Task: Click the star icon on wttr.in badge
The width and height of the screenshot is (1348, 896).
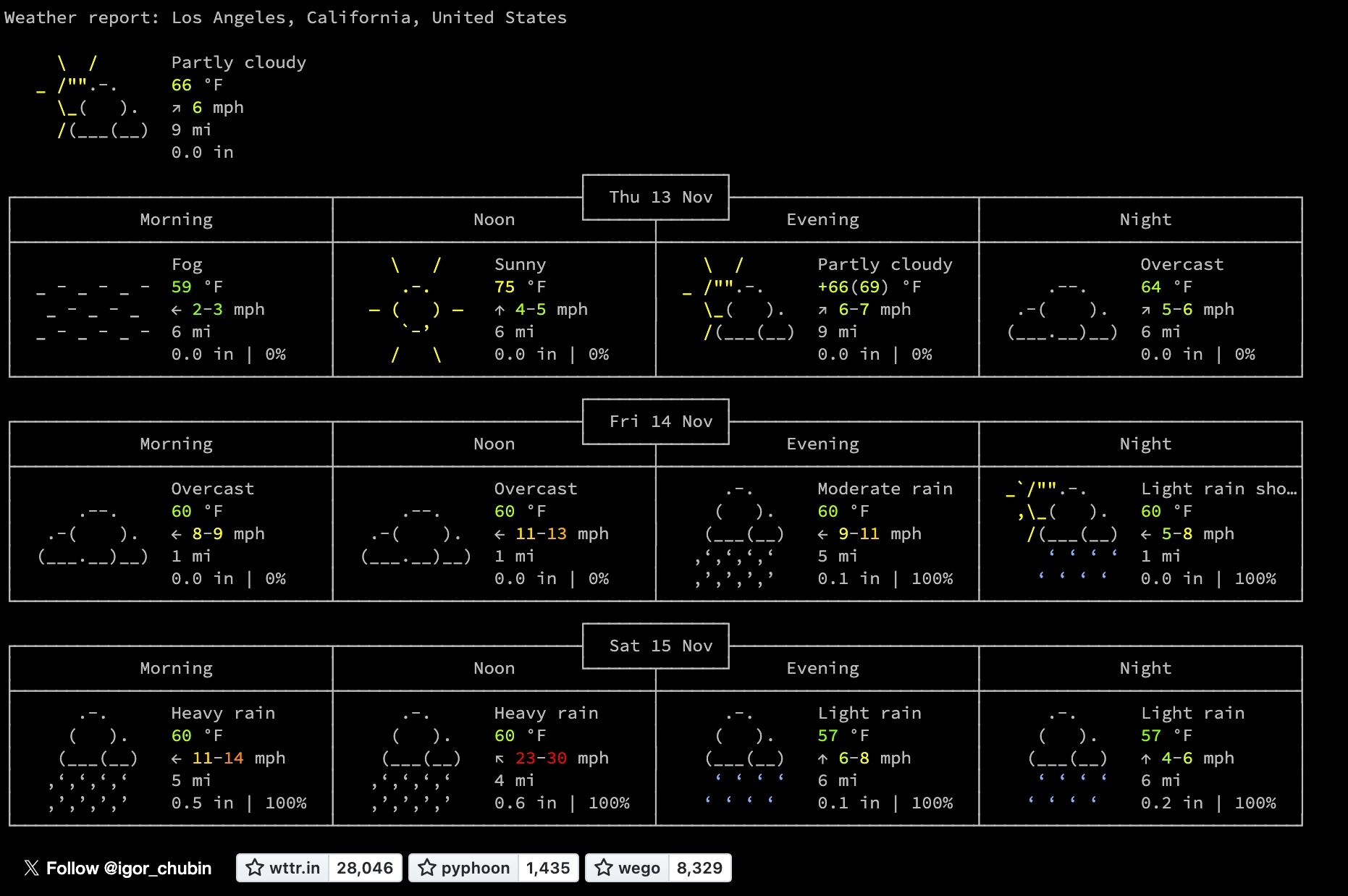Action: pos(255,867)
